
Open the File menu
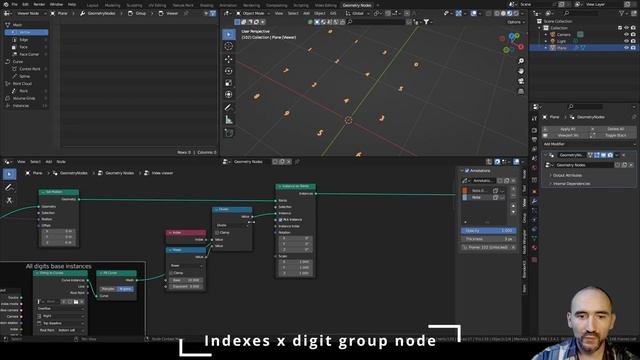(x=14, y=4)
